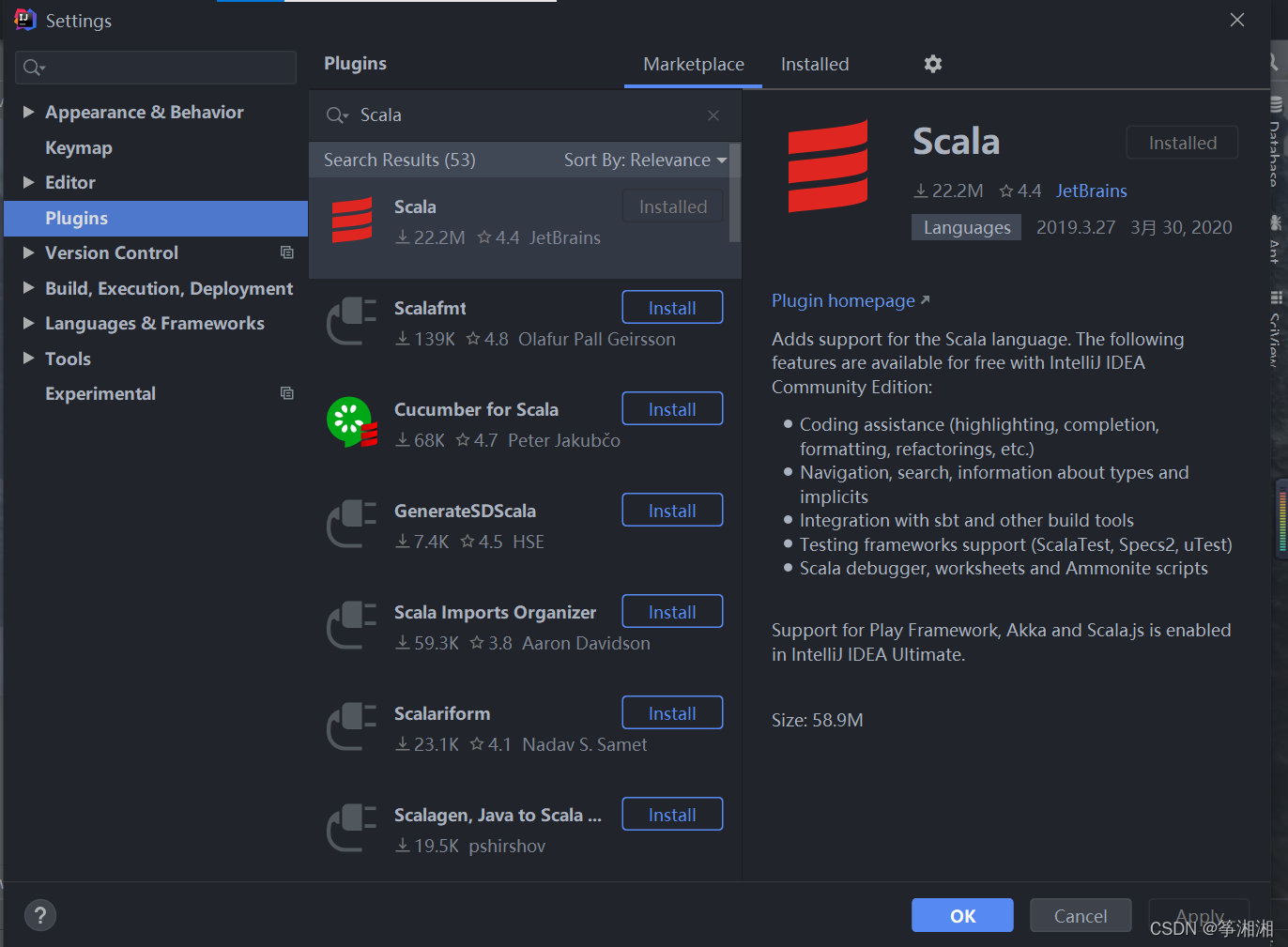Switch to the Installed tab

point(815,64)
